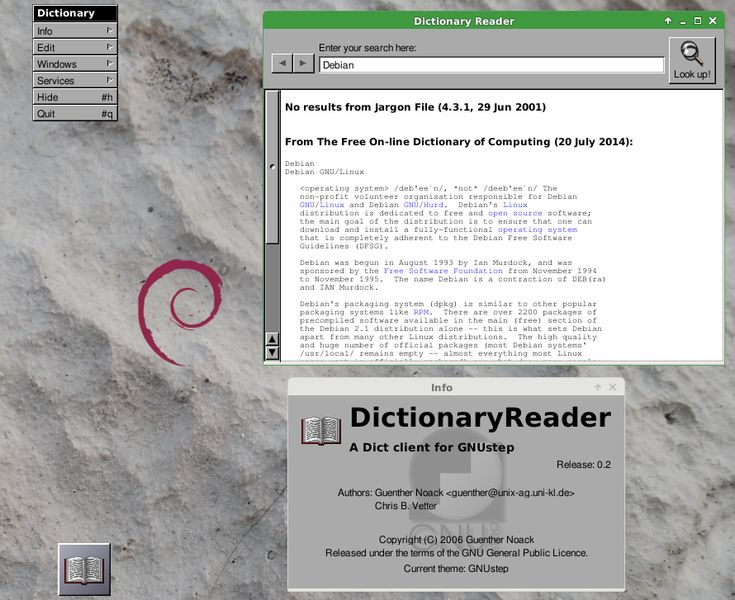Screen dimensions: 735x600
Task: Select Hide from the Dictionary menu
Action: coord(75,97)
